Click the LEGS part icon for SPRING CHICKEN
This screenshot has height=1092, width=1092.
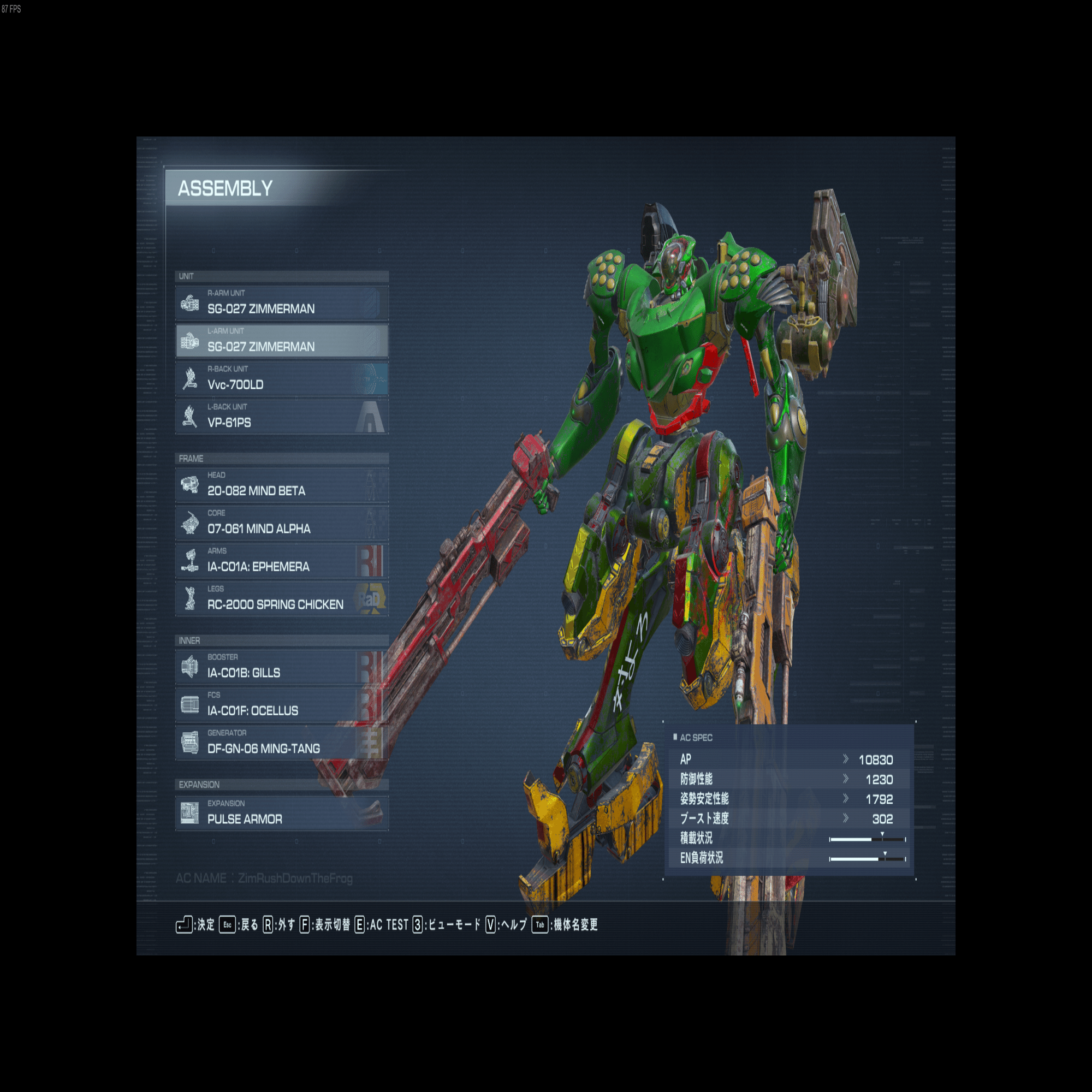(190, 599)
